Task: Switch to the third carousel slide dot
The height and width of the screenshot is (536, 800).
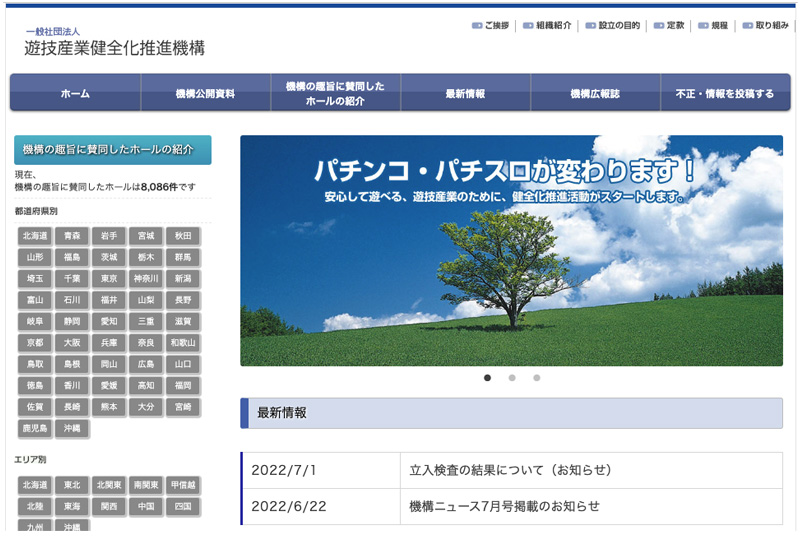Action: (x=536, y=378)
